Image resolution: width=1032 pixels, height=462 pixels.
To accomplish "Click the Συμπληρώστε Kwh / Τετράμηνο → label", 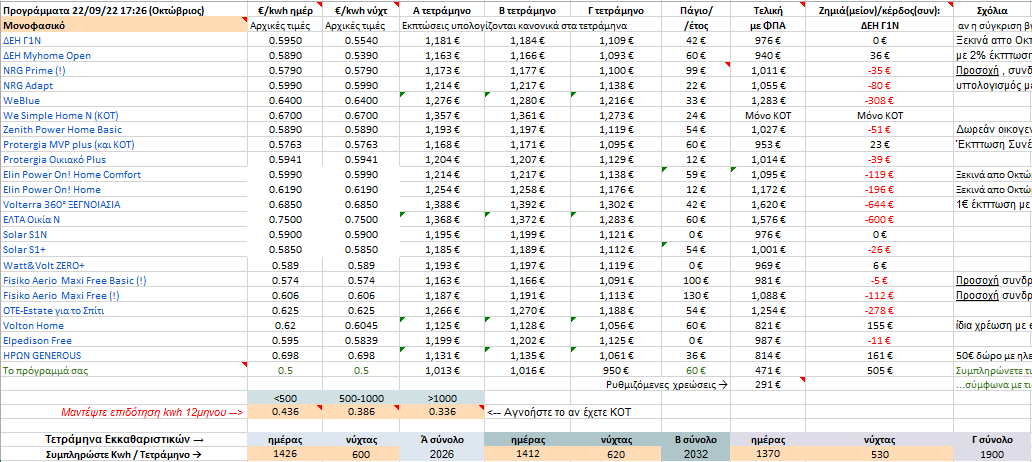I will tap(124, 454).
